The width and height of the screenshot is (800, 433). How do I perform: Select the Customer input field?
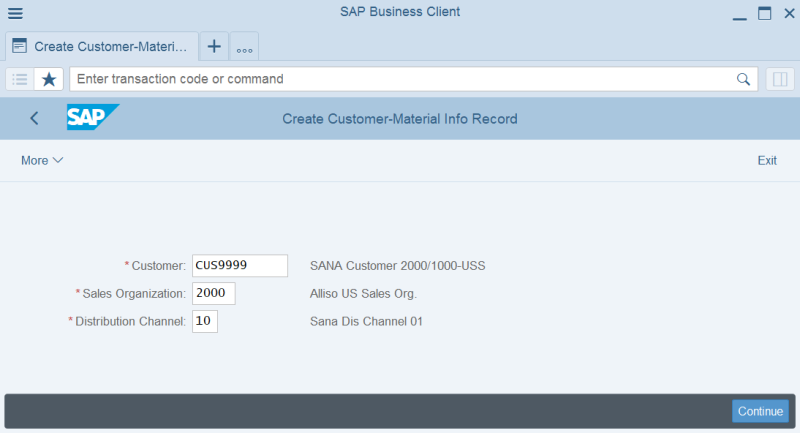coord(240,265)
